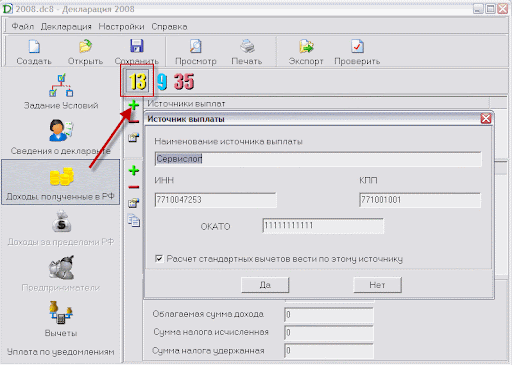Click the Облагаемая сумма дохода field
Screen dimensions: 512x365
tap(329, 315)
